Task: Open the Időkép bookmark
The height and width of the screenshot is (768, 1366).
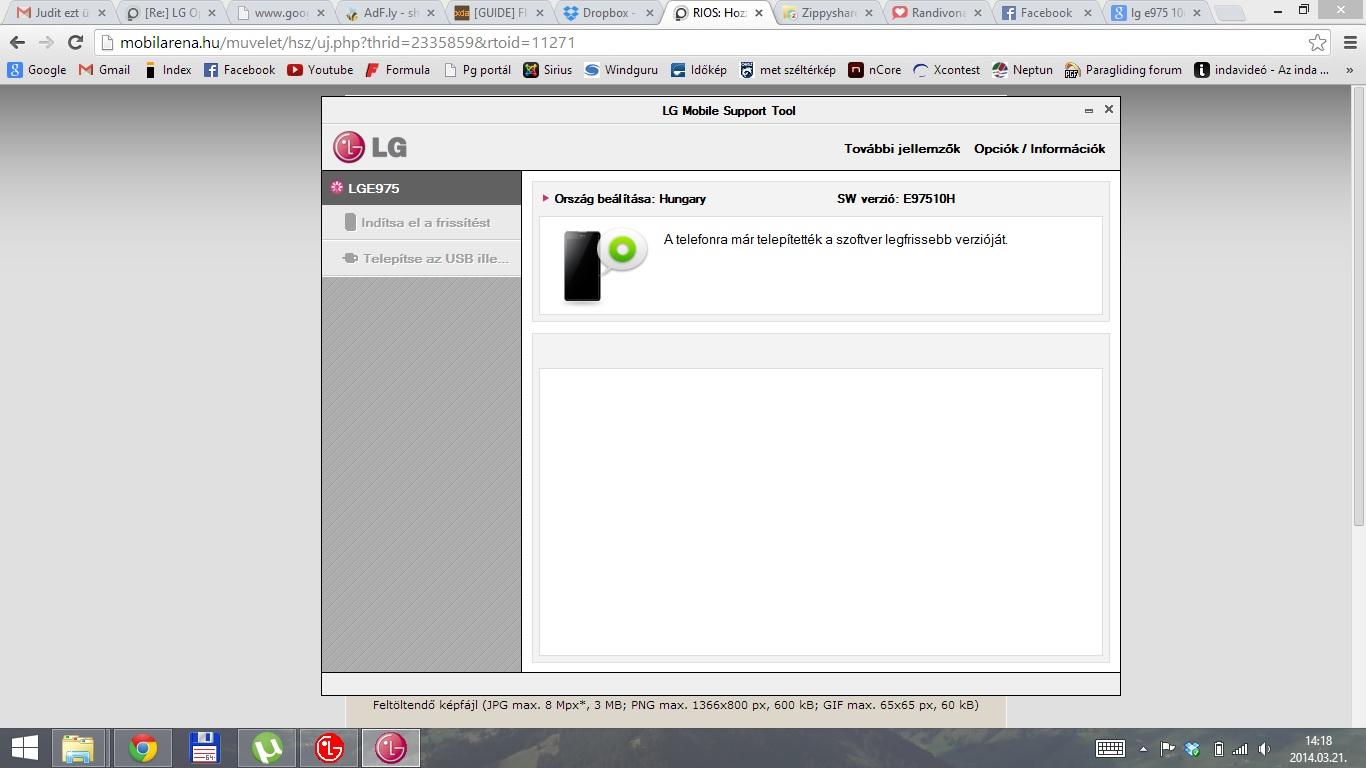Action: (699, 70)
